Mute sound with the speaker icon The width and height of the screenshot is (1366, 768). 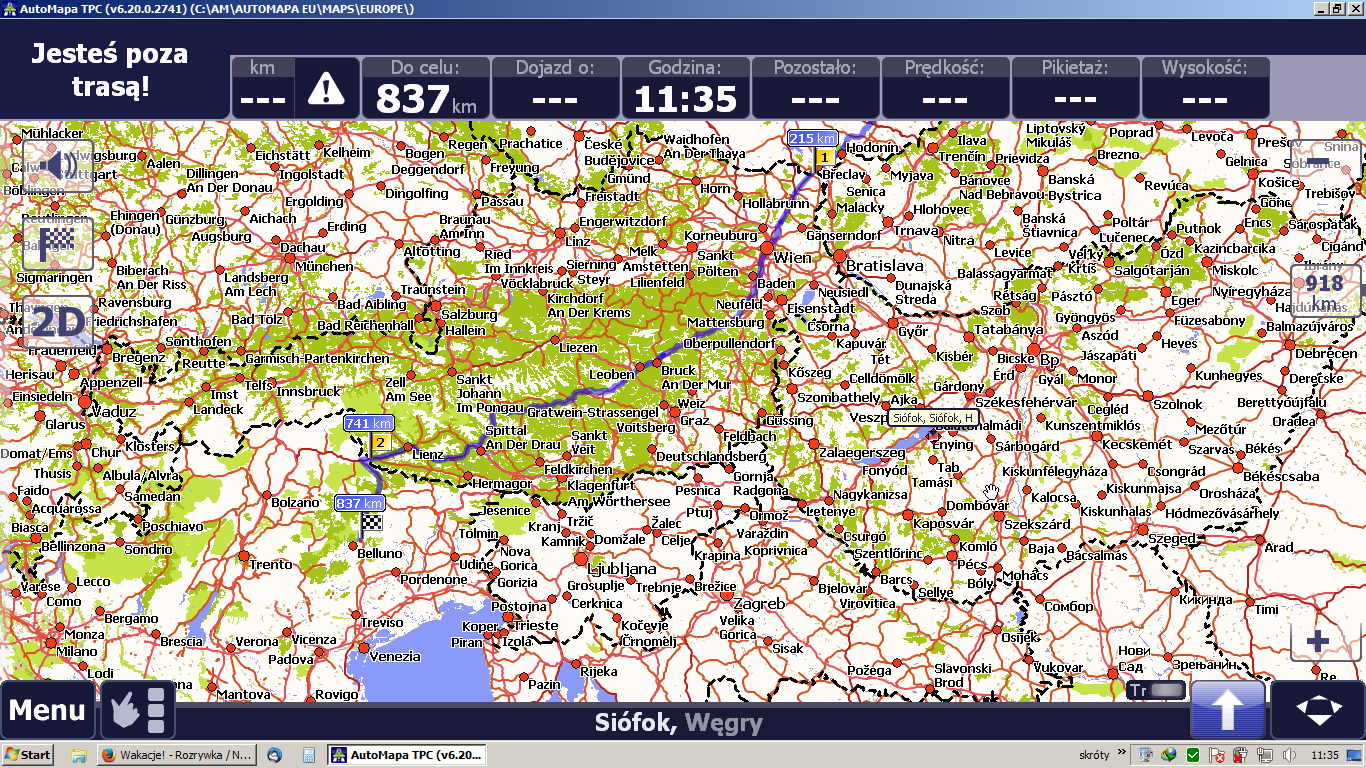[57, 165]
